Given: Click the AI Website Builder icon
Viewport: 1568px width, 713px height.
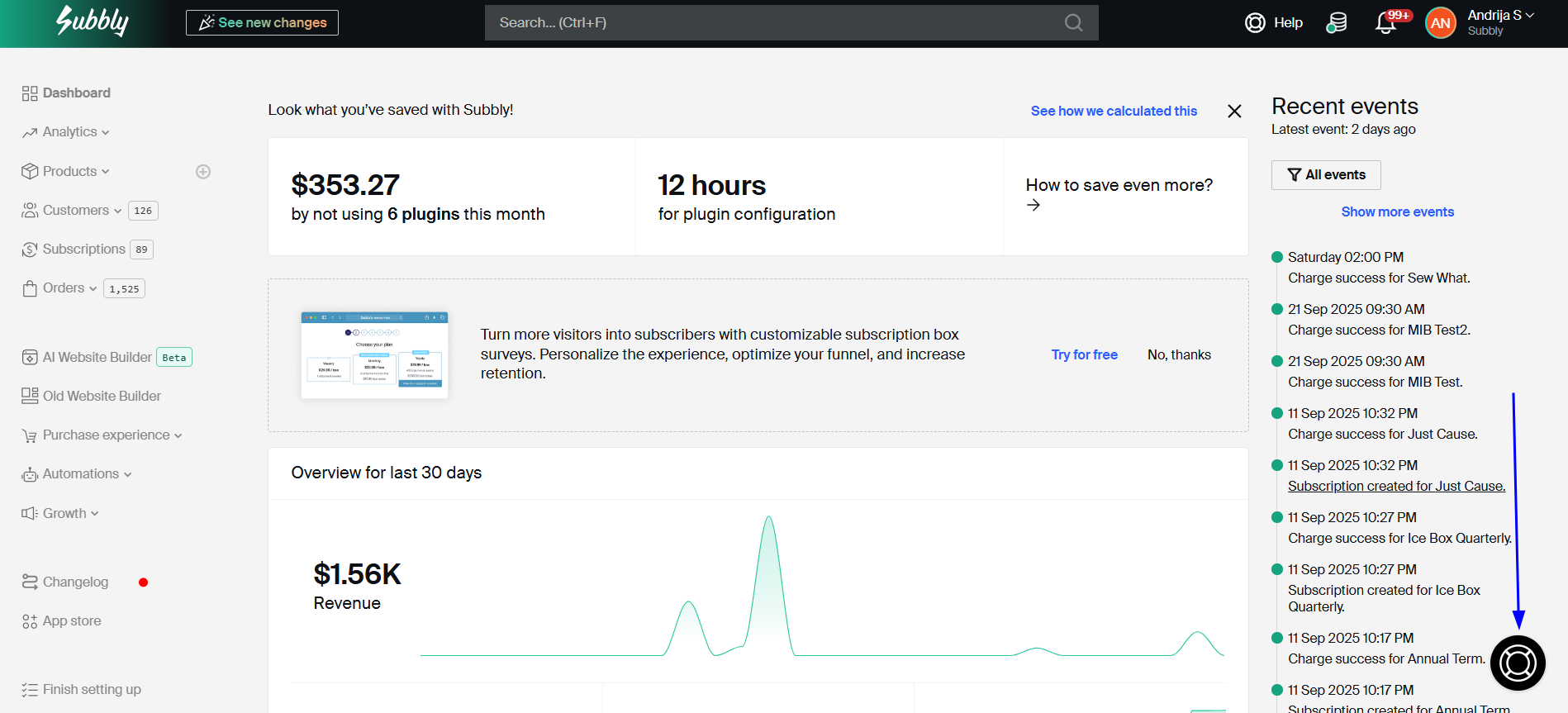Looking at the screenshot, I should tap(30, 357).
